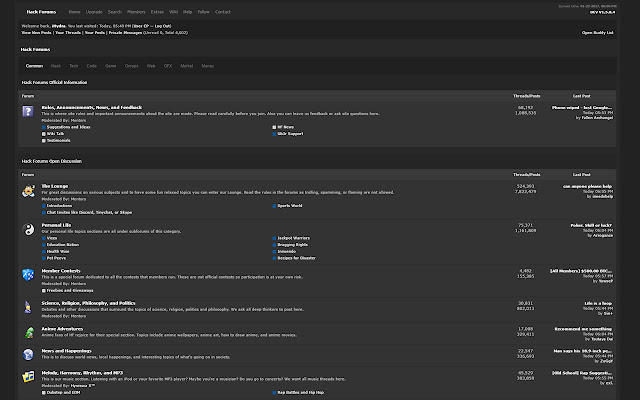The image size is (640, 400).
Task: Switch to the Hack tab
Action: point(56,66)
